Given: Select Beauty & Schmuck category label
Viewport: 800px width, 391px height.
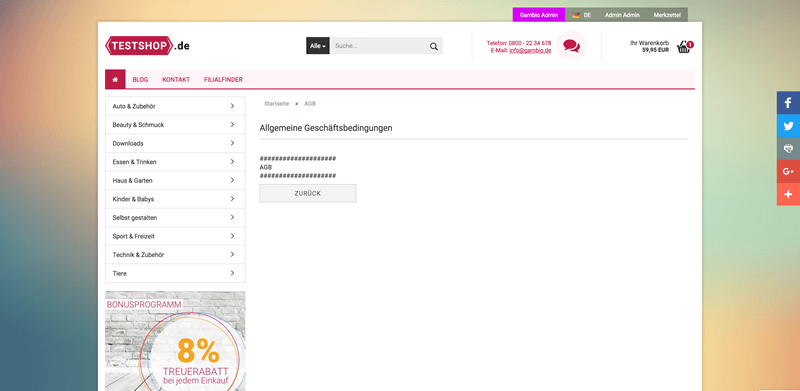Looking at the screenshot, I should pyautogui.click(x=138, y=125).
